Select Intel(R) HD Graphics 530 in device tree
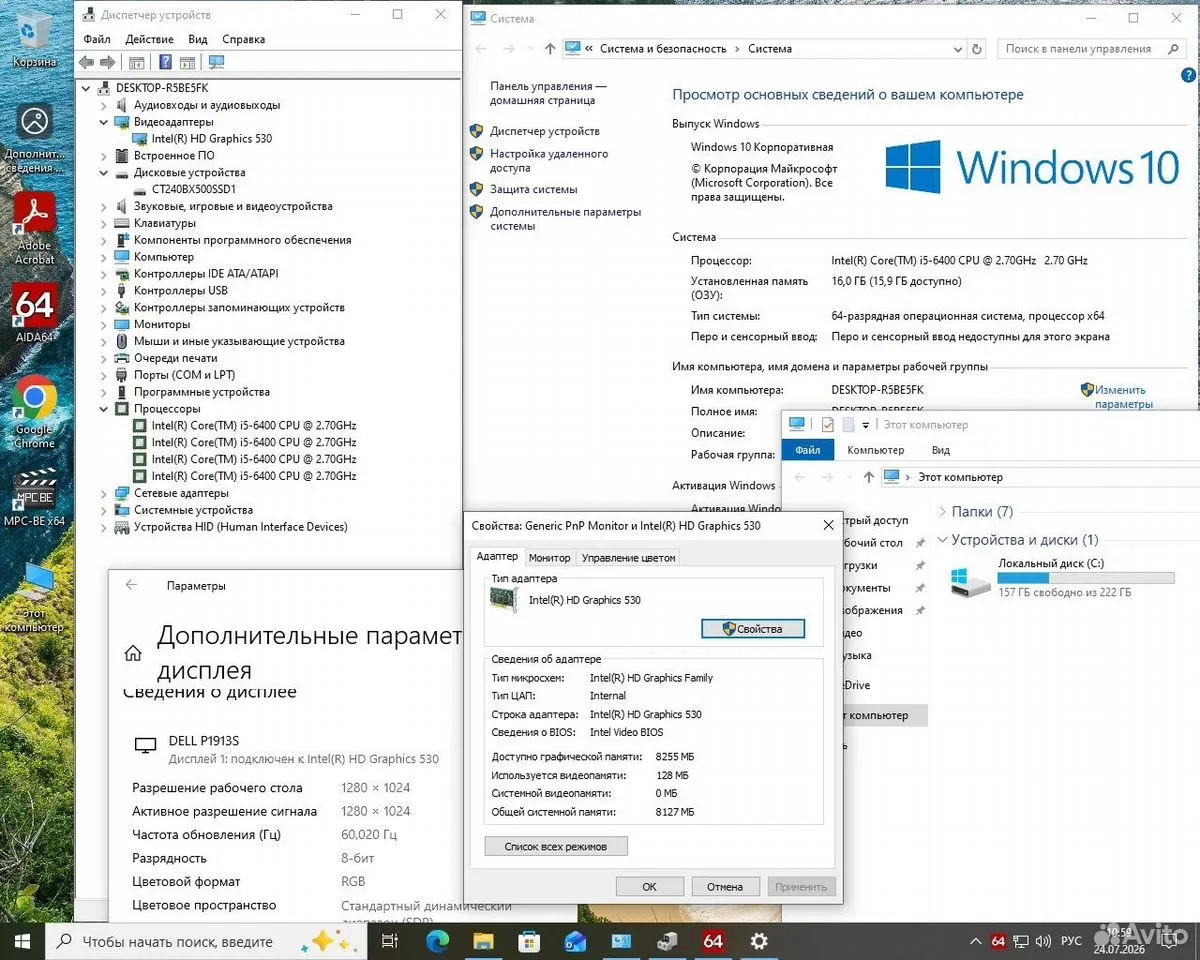Screen dimensions: 1200x960 tap(211, 139)
